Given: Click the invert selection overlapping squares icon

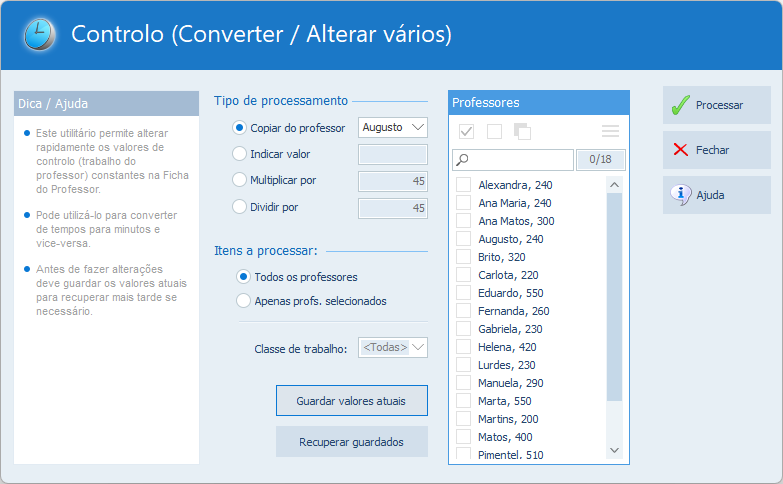Looking at the screenshot, I should (522, 131).
